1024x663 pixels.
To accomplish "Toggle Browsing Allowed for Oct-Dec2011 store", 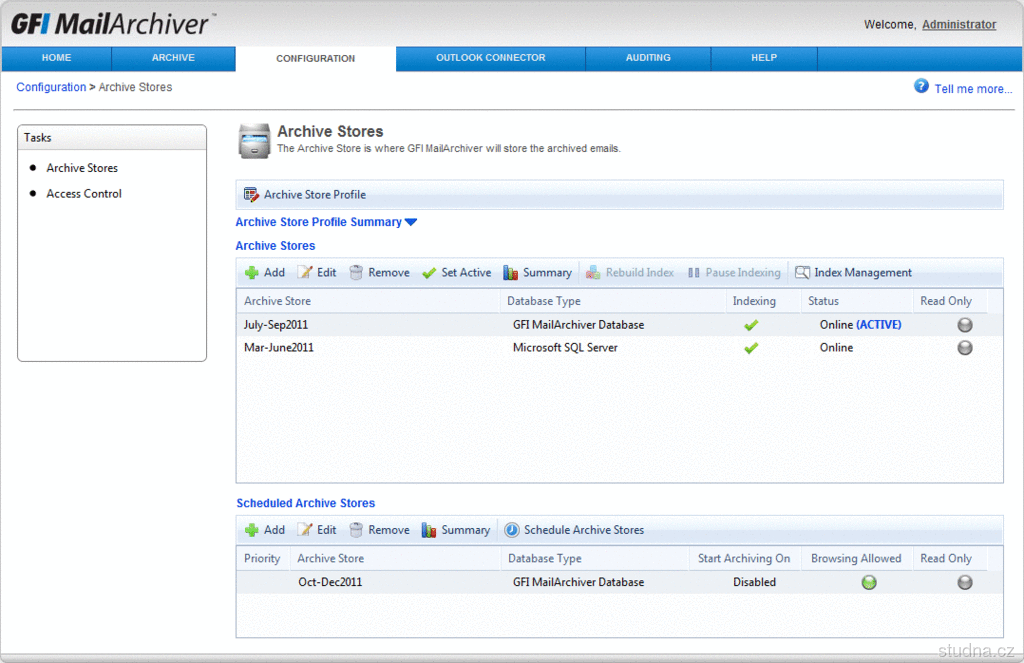I will tap(869, 582).
